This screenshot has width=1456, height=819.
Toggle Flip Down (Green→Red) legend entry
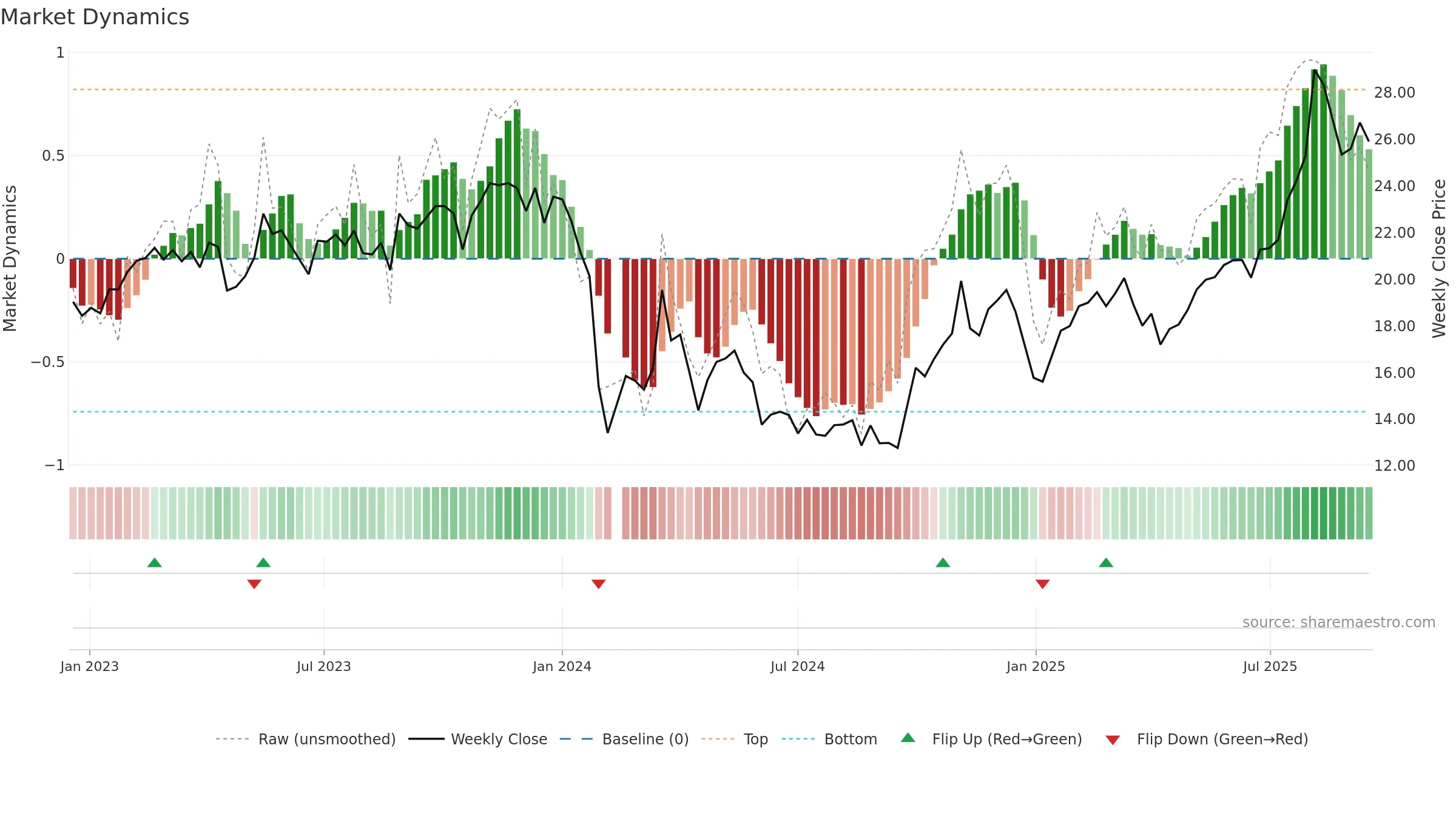tap(1207, 739)
